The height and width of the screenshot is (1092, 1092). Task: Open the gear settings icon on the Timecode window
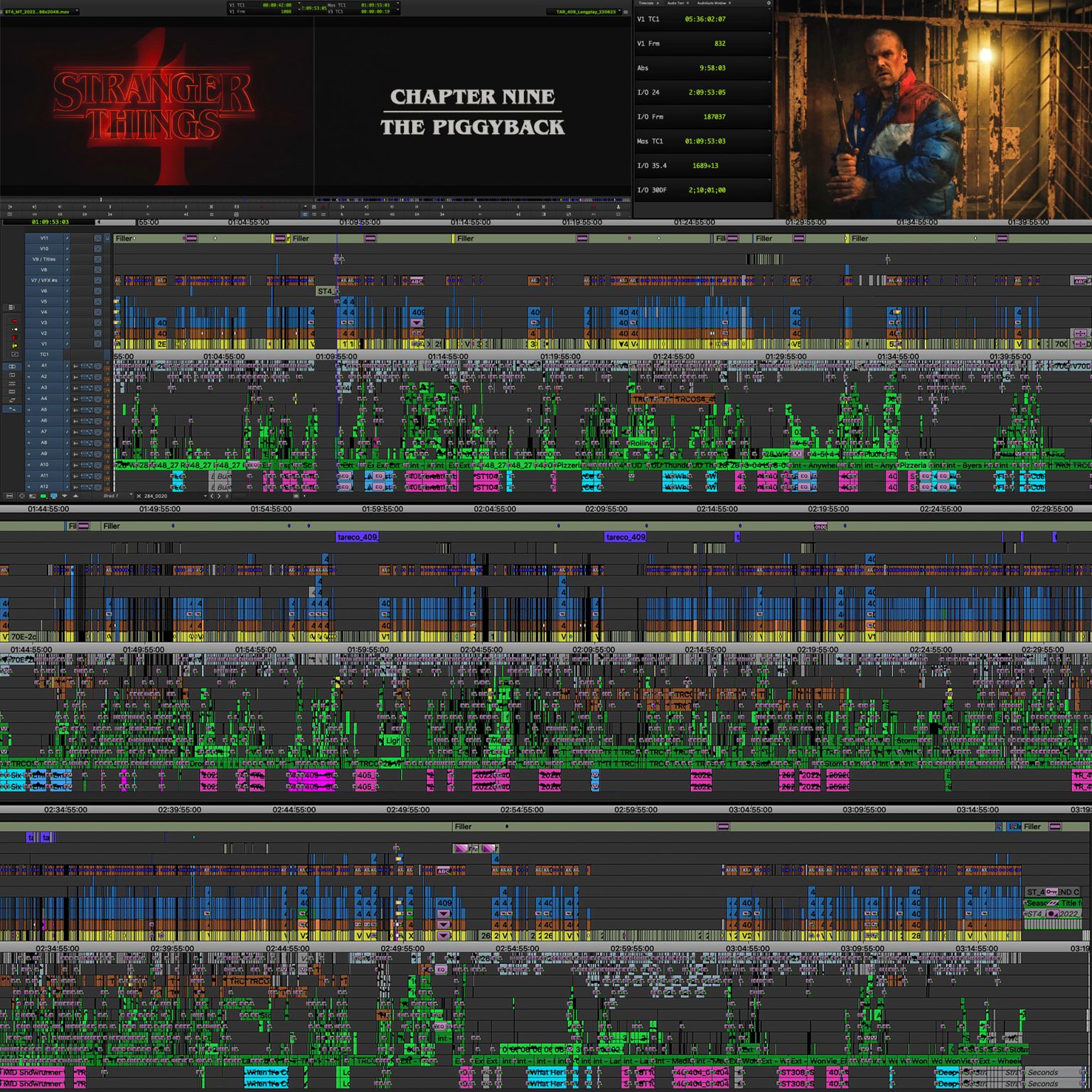769,4
